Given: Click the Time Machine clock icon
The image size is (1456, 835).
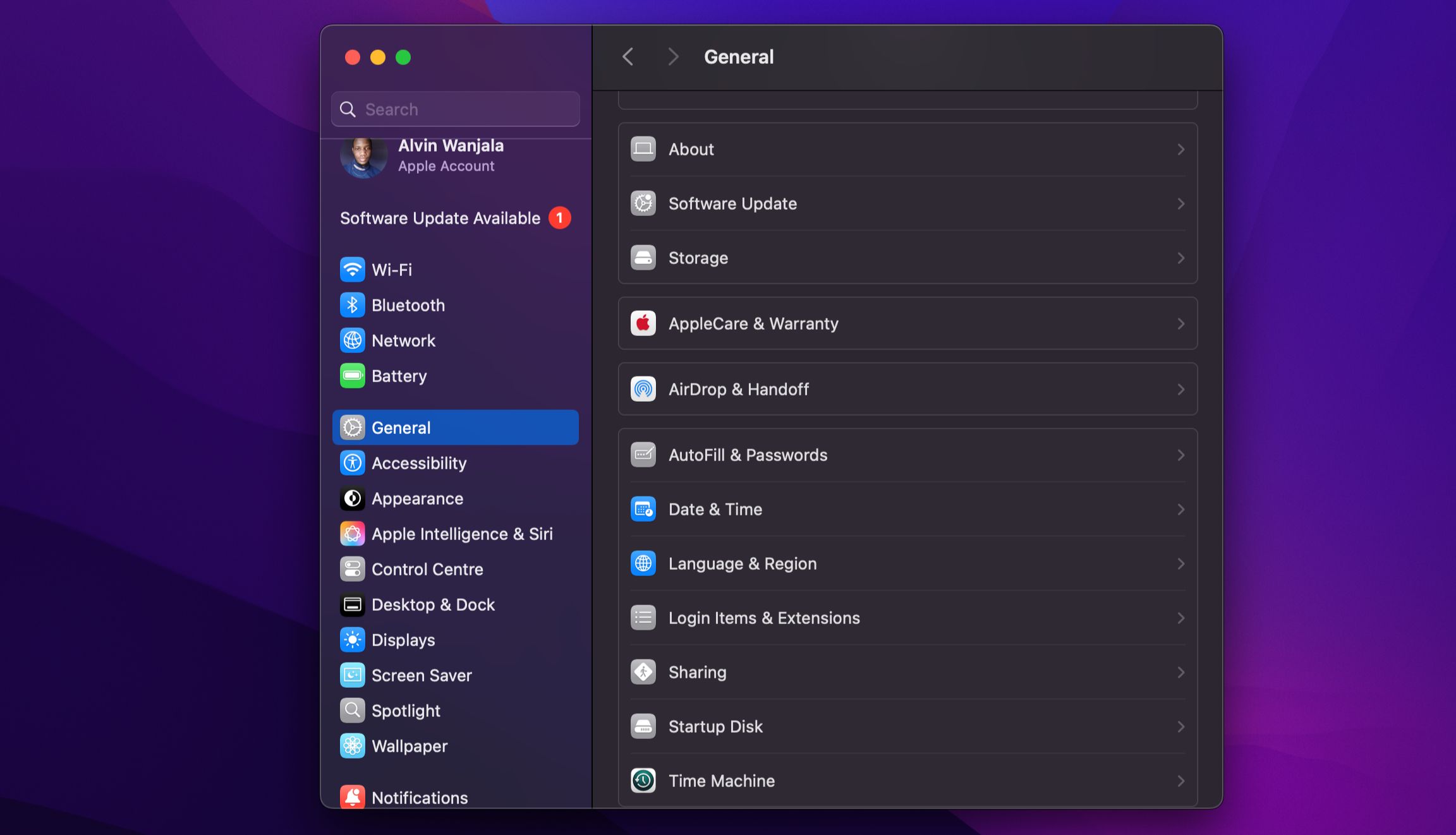Looking at the screenshot, I should 643,781.
